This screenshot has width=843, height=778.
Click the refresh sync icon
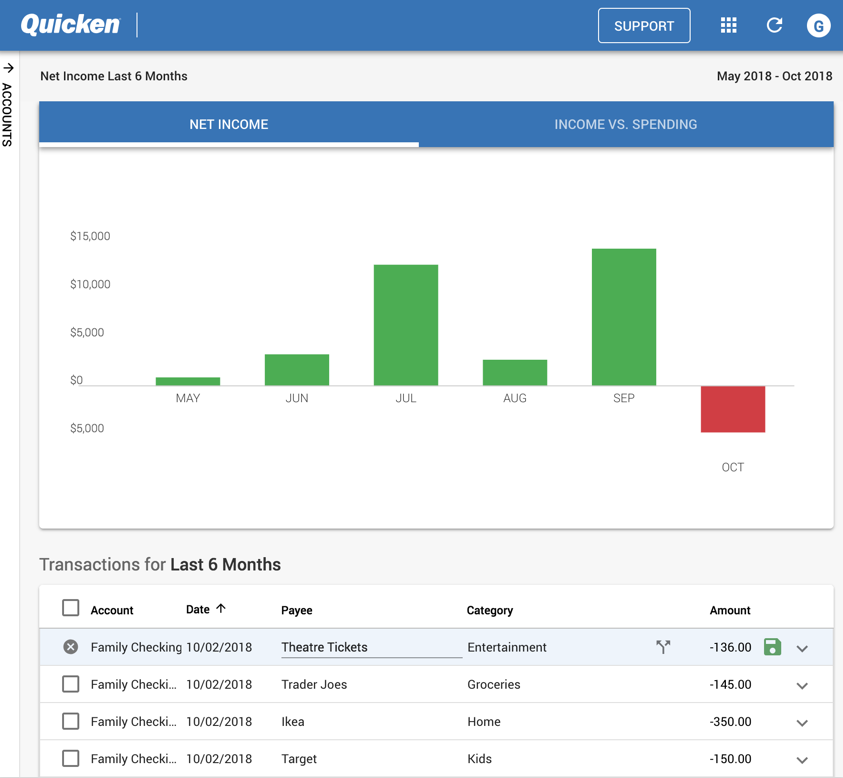click(774, 25)
